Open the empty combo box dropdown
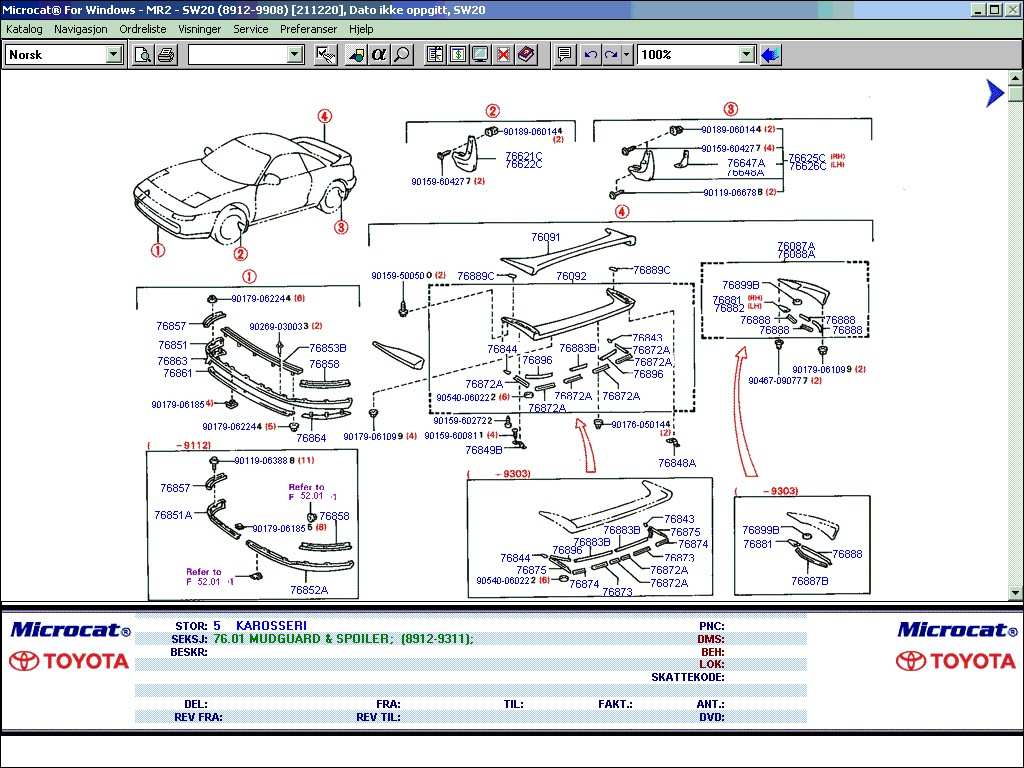 (x=295, y=54)
